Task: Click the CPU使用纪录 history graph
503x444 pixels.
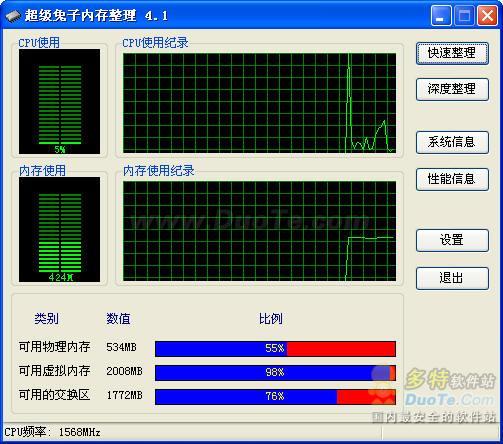Action: 260,103
